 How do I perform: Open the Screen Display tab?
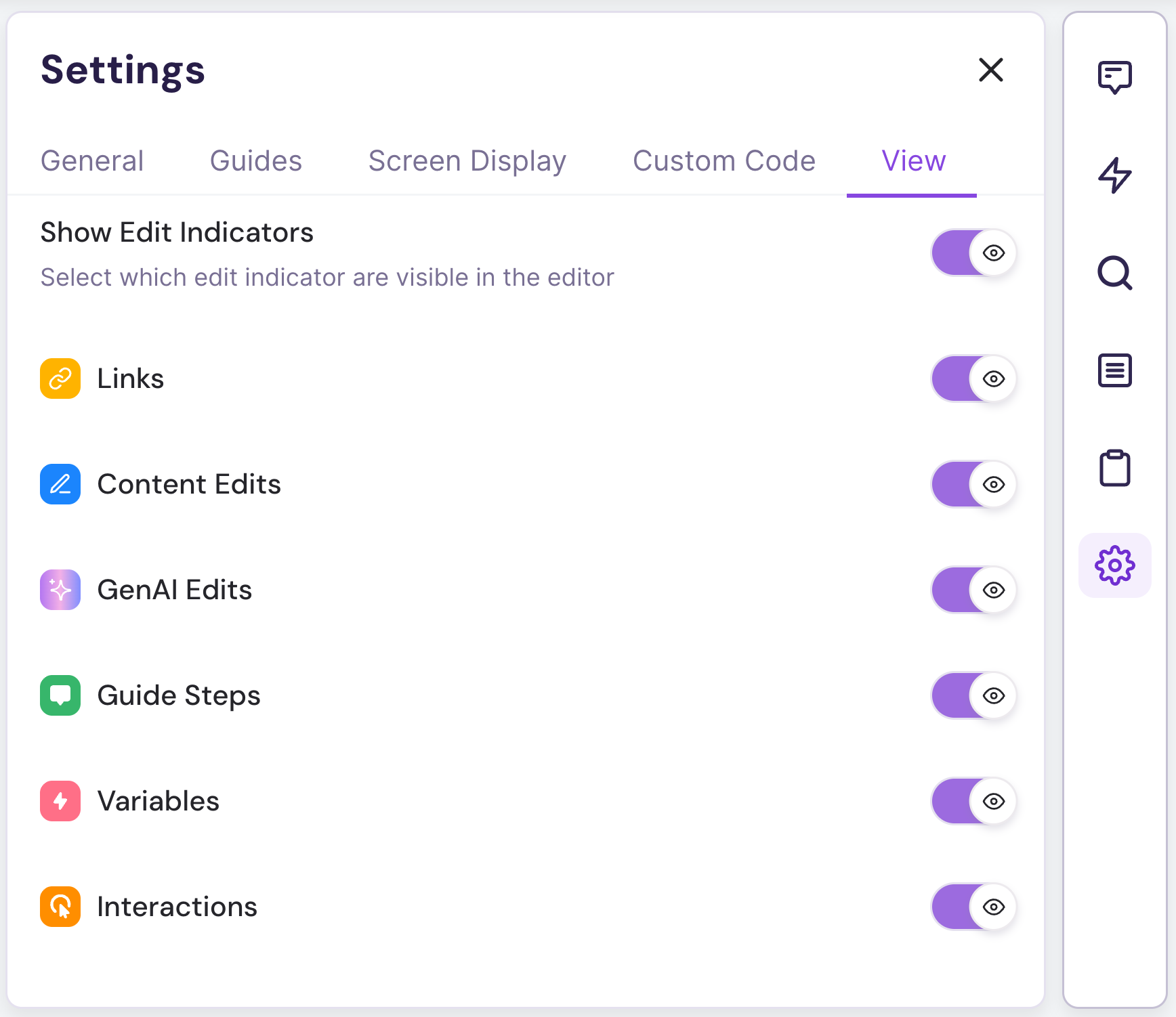point(467,161)
